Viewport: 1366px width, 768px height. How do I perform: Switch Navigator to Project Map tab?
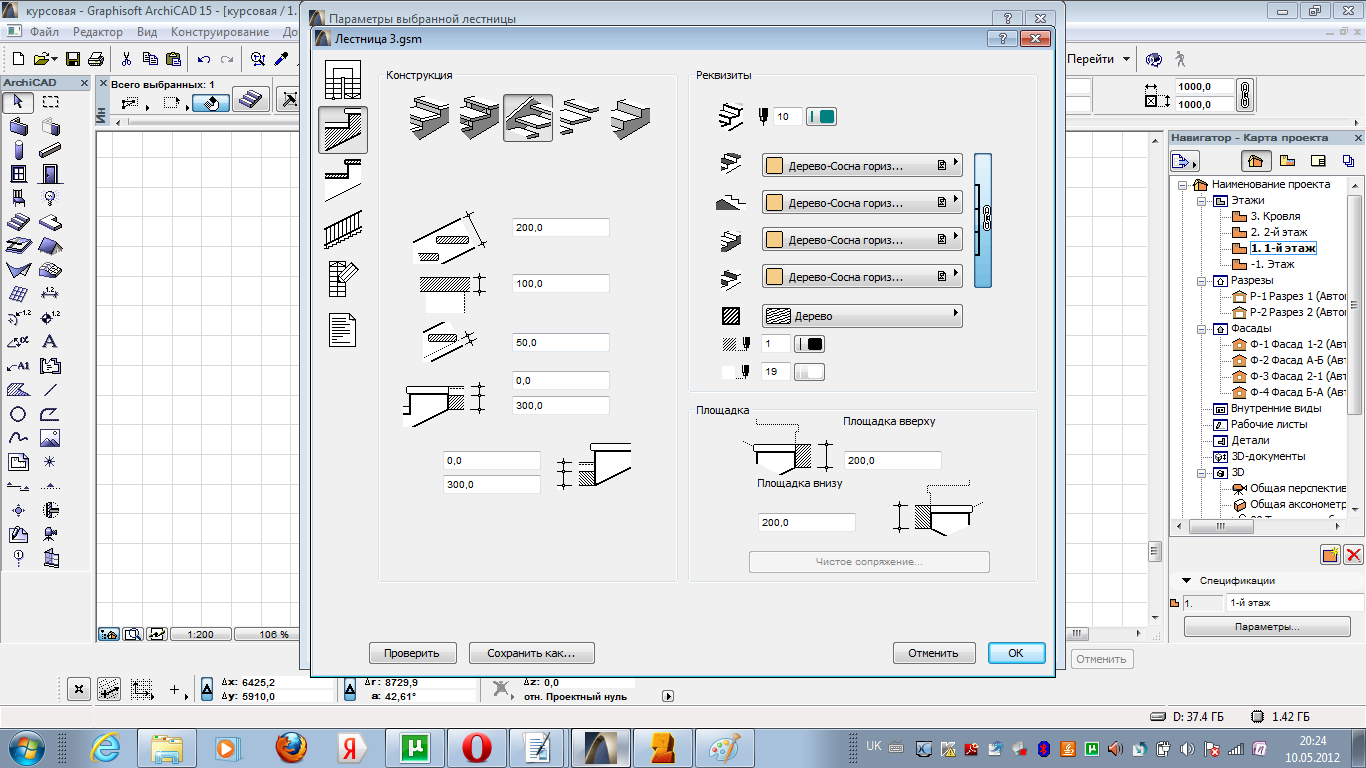[1256, 160]
